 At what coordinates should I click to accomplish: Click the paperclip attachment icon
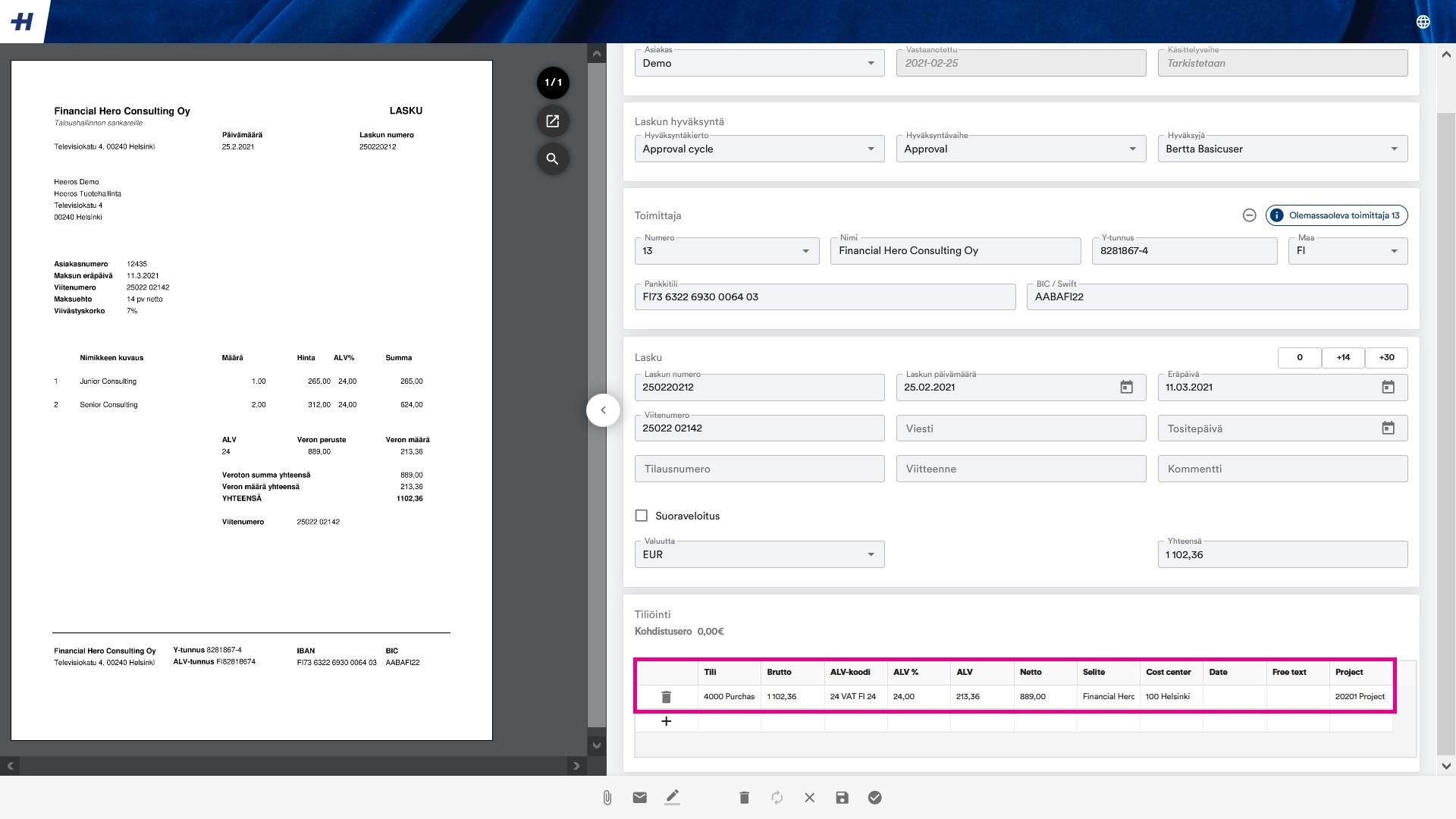click(607, 798)
